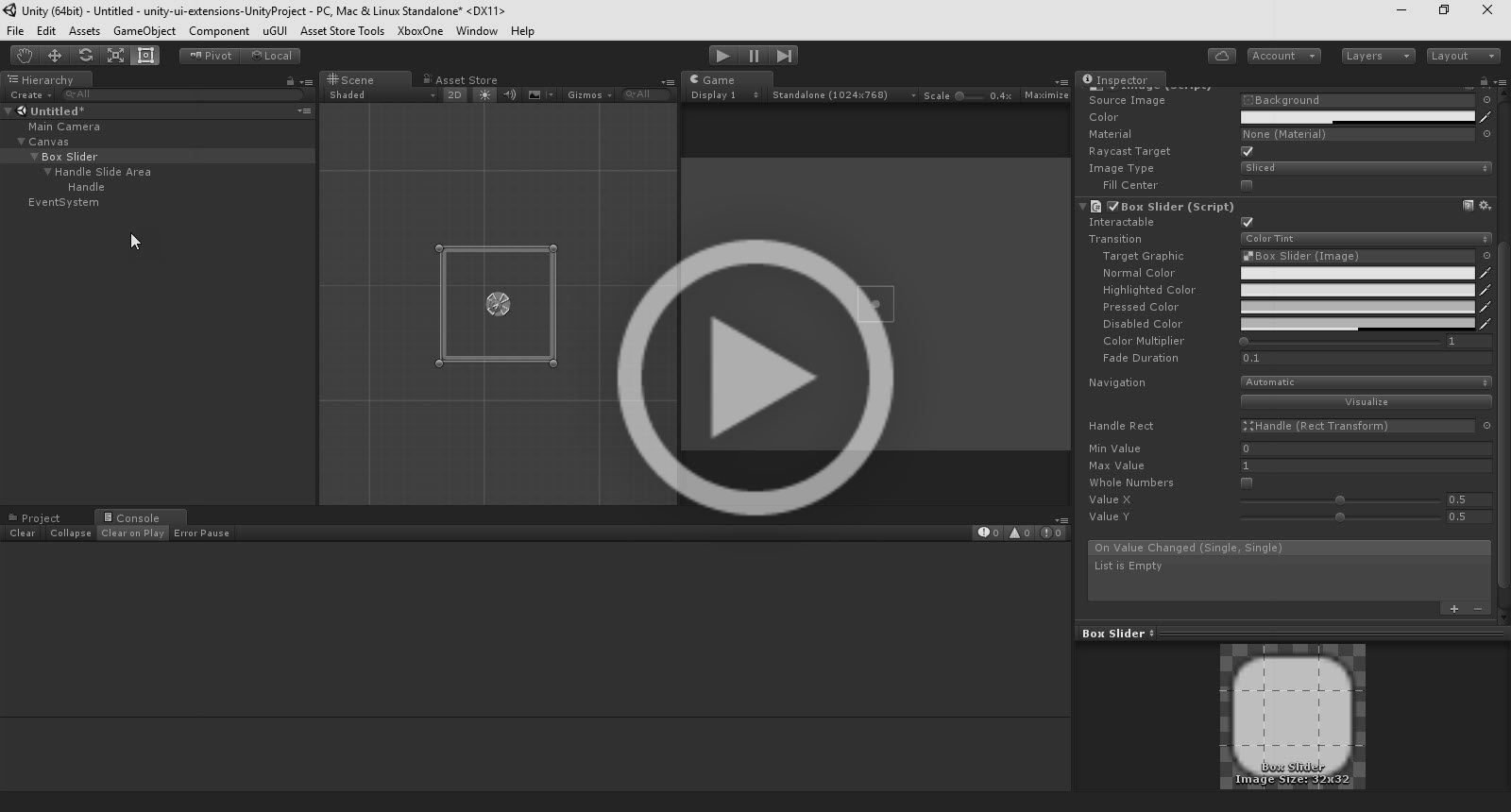This screenshot has width=1511, height=812.
Task: Open Transition Color Tint dropdown
Action: coord(1366,239)
